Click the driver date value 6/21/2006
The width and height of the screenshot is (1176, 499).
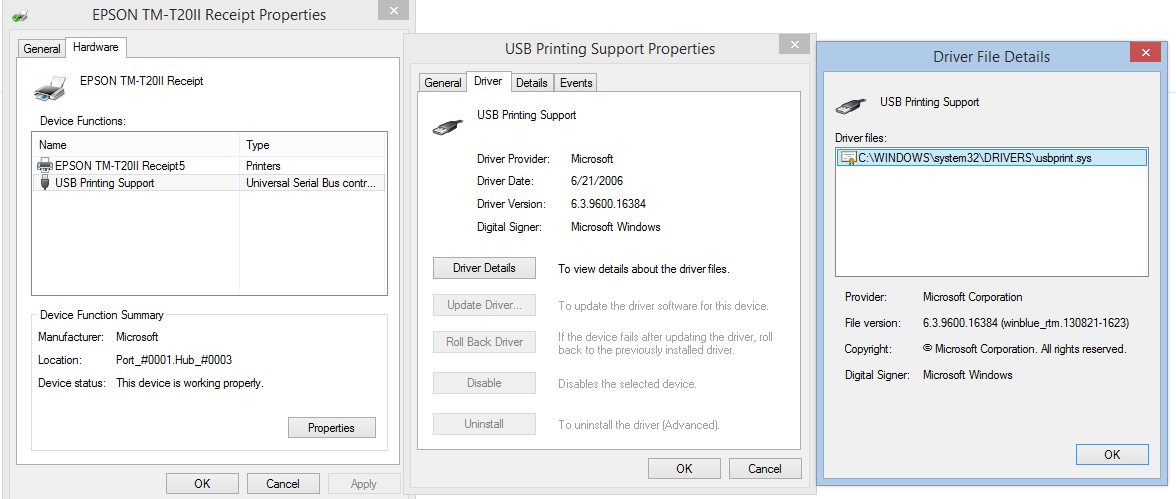(597, 181)
